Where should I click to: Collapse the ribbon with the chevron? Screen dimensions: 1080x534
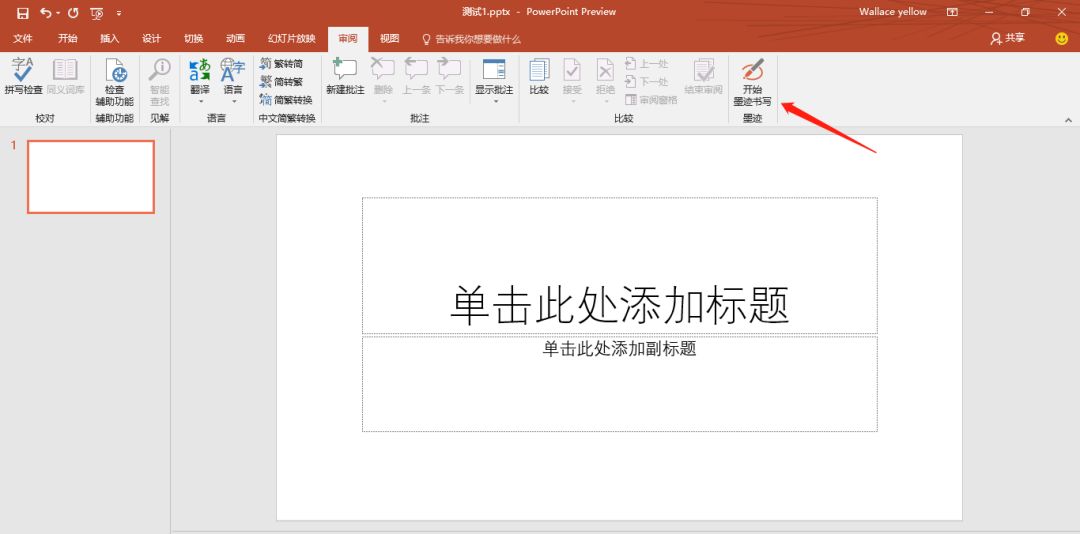1068,119
